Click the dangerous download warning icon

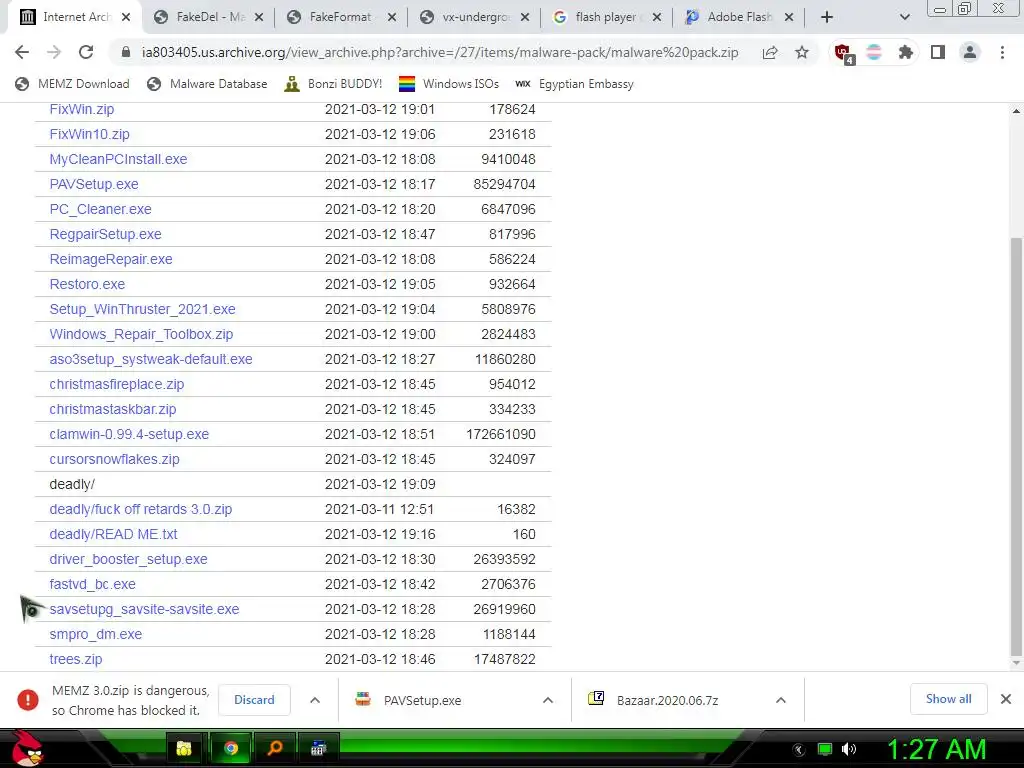27,700
